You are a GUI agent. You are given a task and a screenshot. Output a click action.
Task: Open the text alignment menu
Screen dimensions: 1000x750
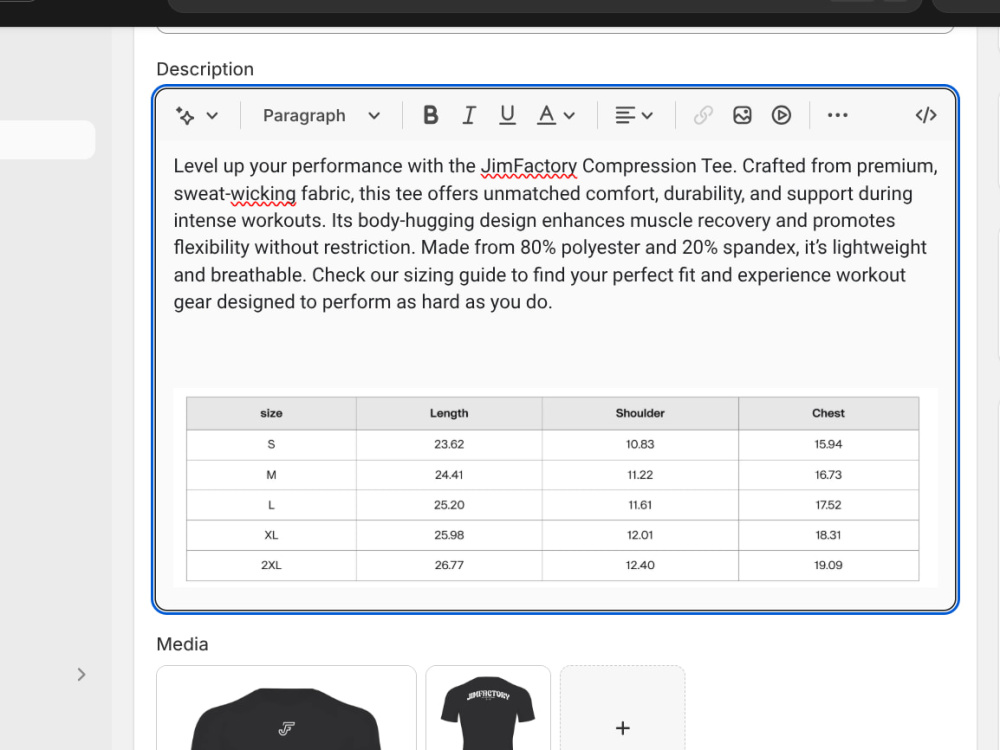point(624,115)
